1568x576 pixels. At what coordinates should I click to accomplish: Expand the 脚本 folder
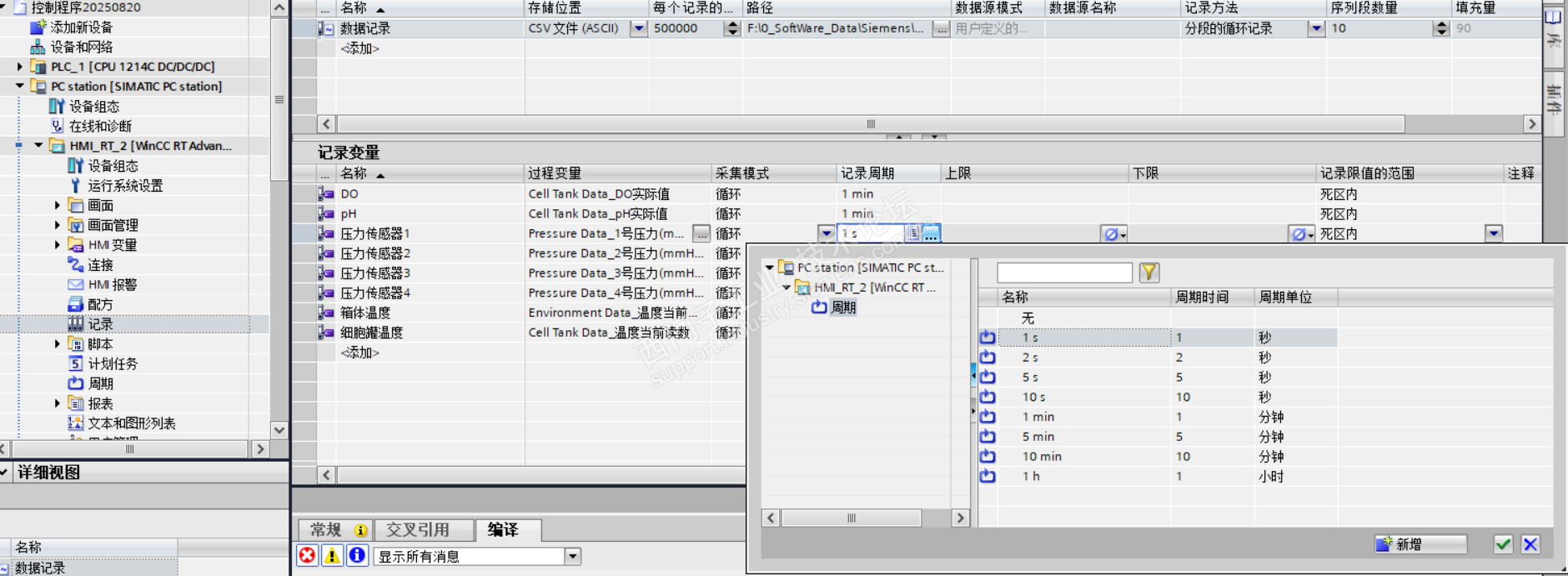point(58,344)
